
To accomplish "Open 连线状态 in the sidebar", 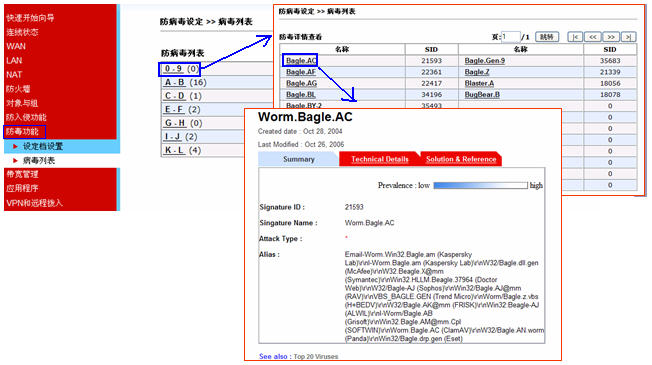I will pyautogui.click(x=22, y=32).
